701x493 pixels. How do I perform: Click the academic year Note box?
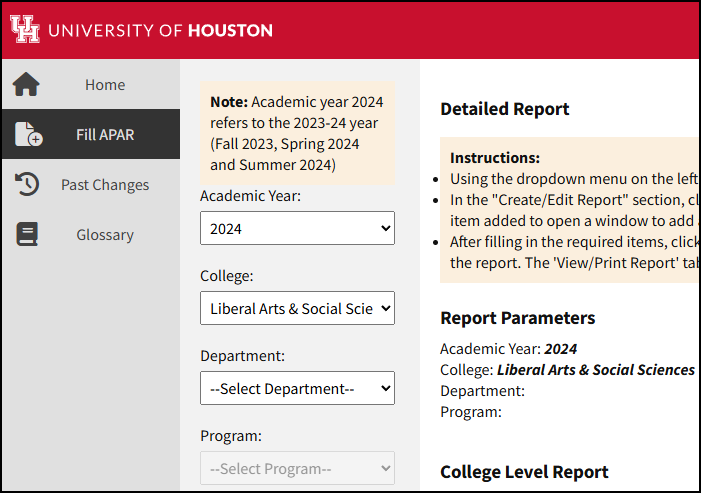[297, 134]
